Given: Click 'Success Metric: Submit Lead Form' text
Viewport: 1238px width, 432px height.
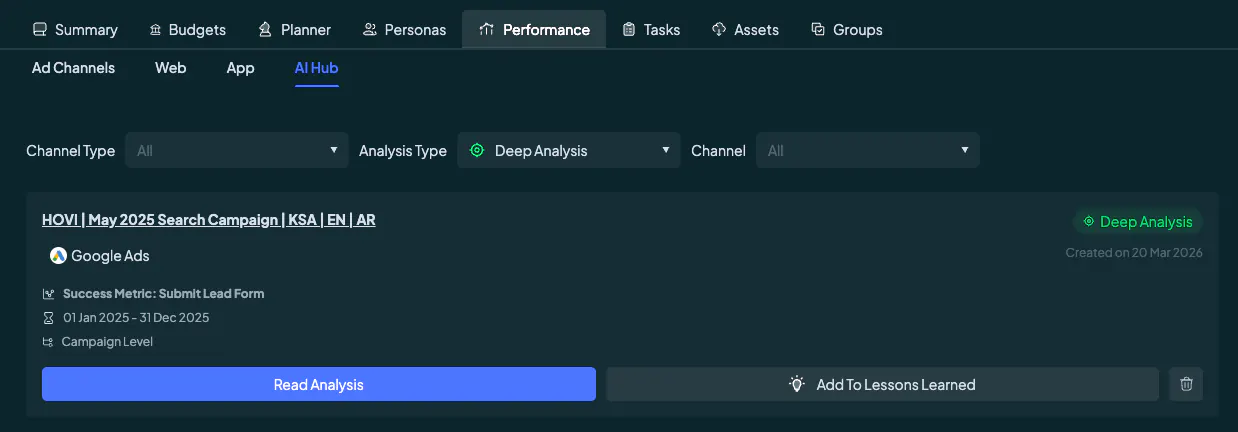Looking at the screenshot, I should pyautogui.click(x=163, y=294).
